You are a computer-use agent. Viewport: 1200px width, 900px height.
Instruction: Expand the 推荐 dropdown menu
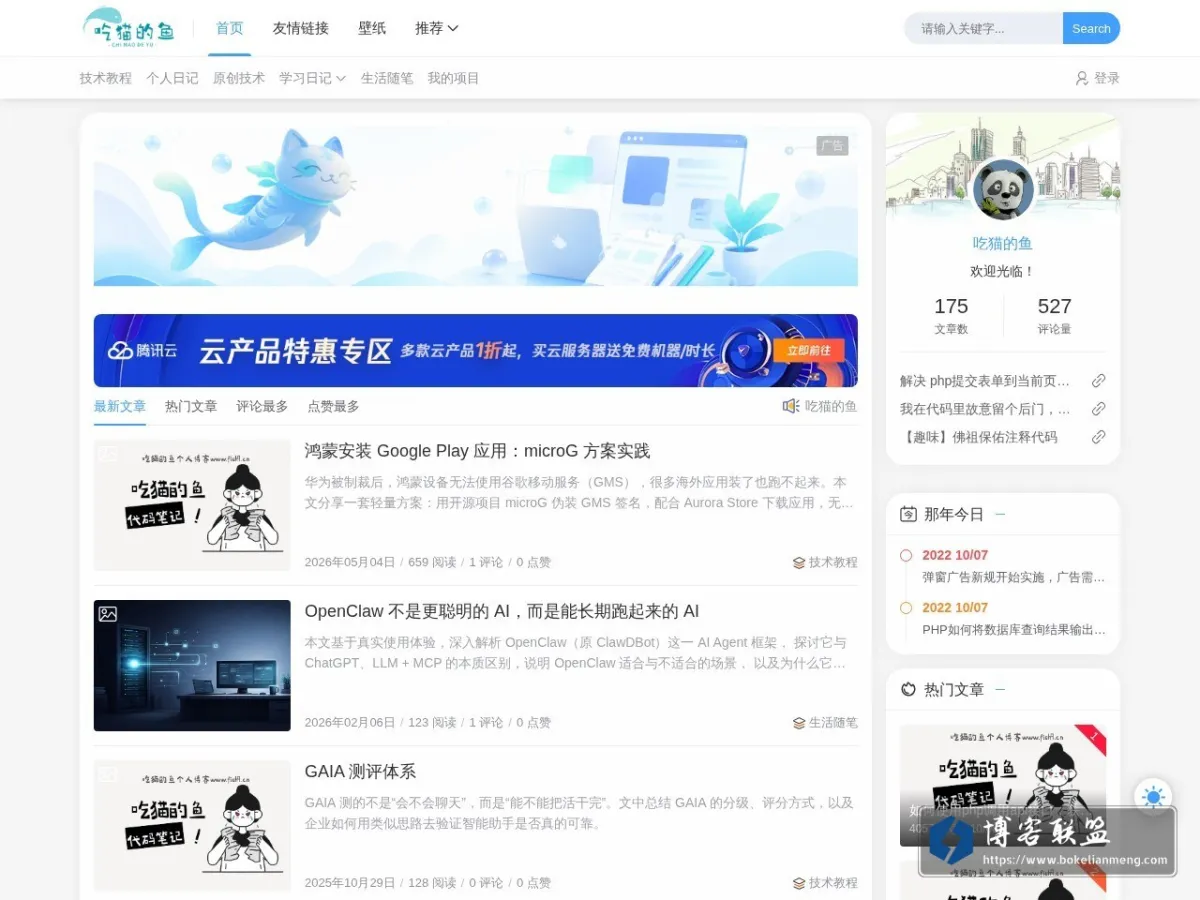[x=437, y=28]
